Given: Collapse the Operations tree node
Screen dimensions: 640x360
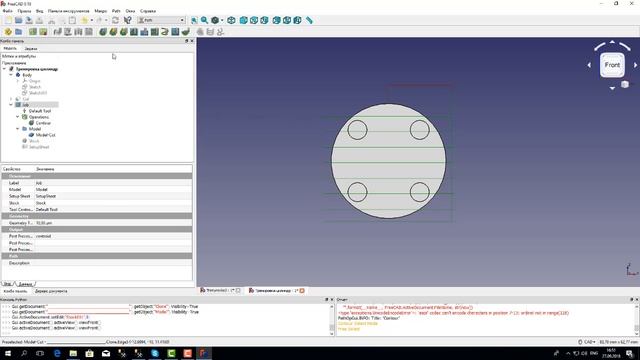Looking at the screenshot, I should coord(18,117).
